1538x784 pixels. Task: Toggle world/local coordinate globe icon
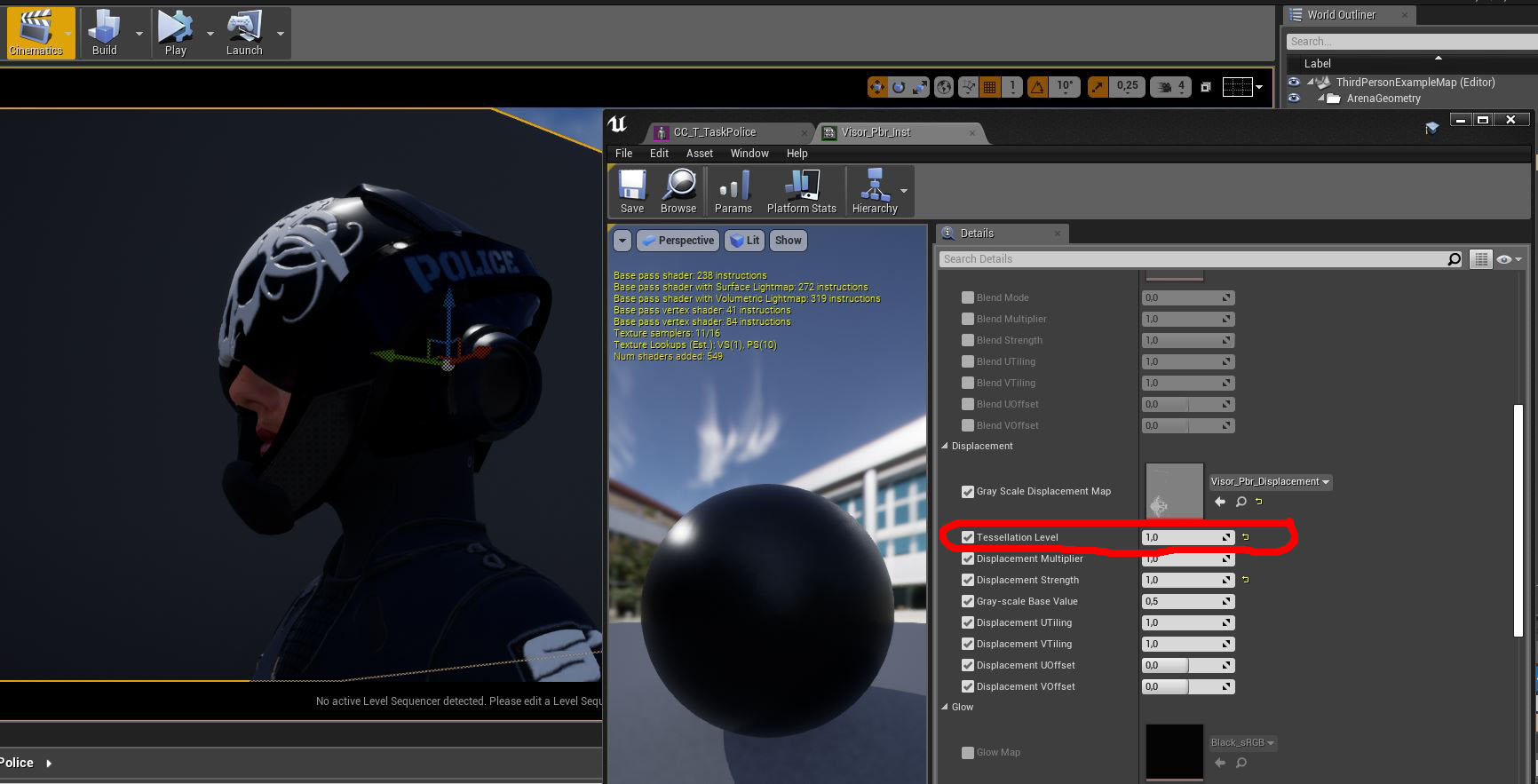tap(944, 87)
